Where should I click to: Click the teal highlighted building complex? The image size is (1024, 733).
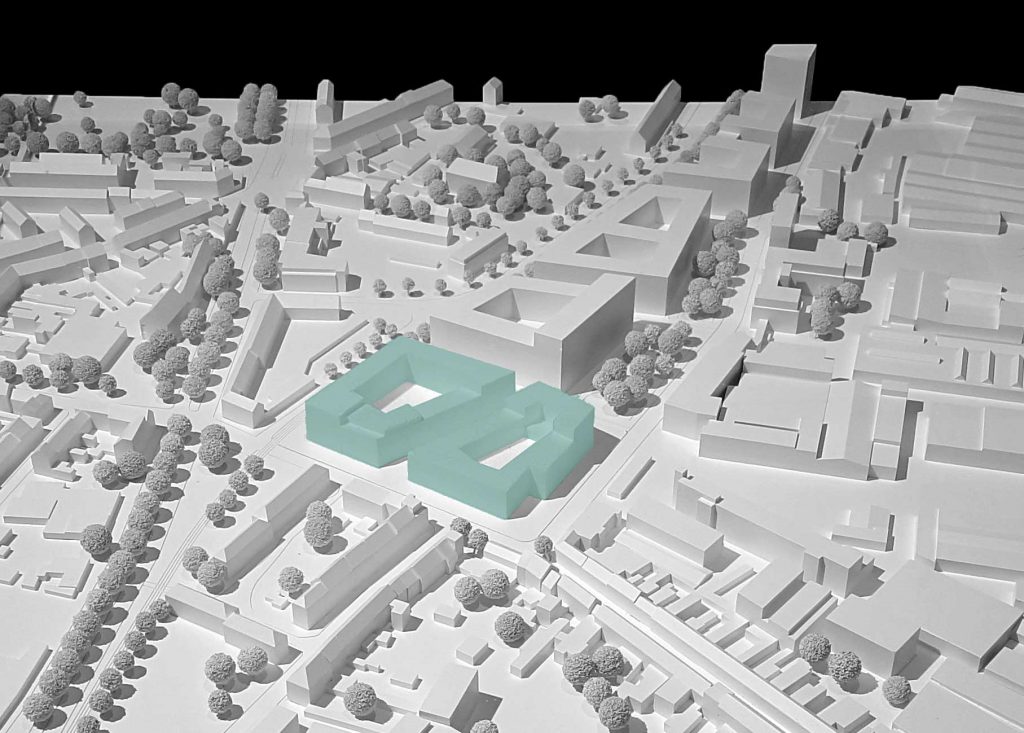pyautogui.click(x=450, y=427)
